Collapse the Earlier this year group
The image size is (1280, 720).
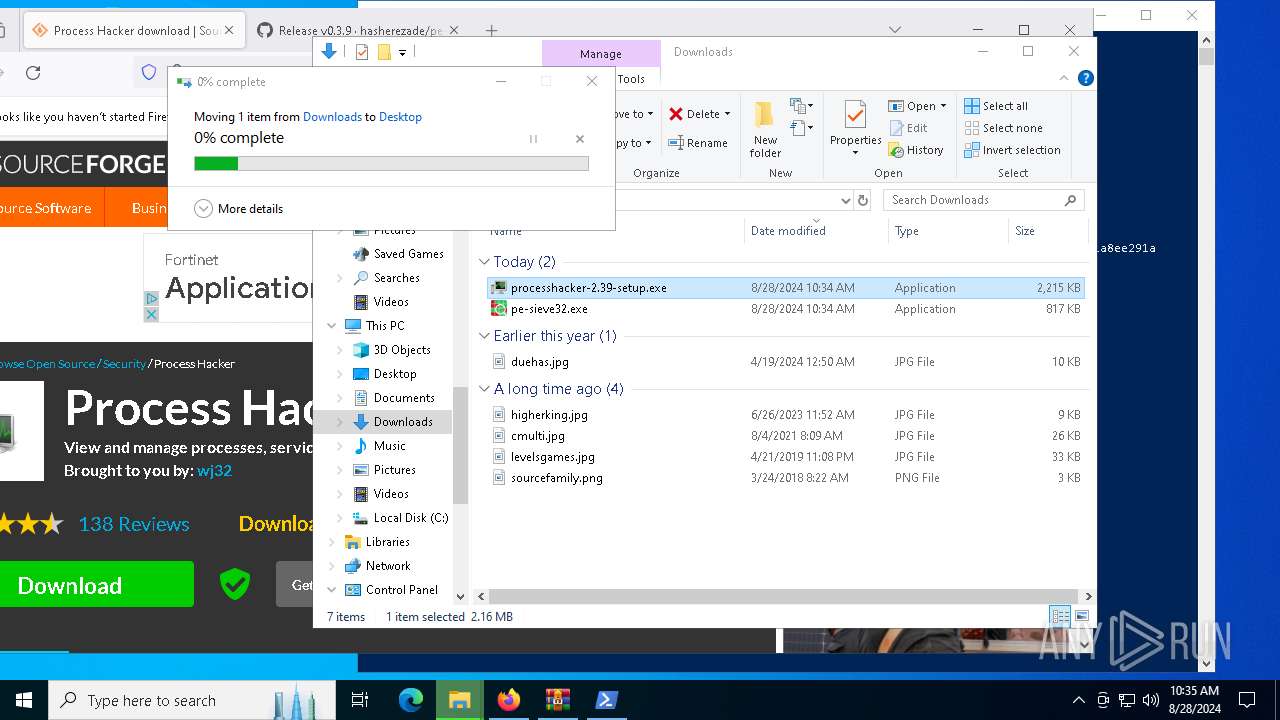pos(485,336)
